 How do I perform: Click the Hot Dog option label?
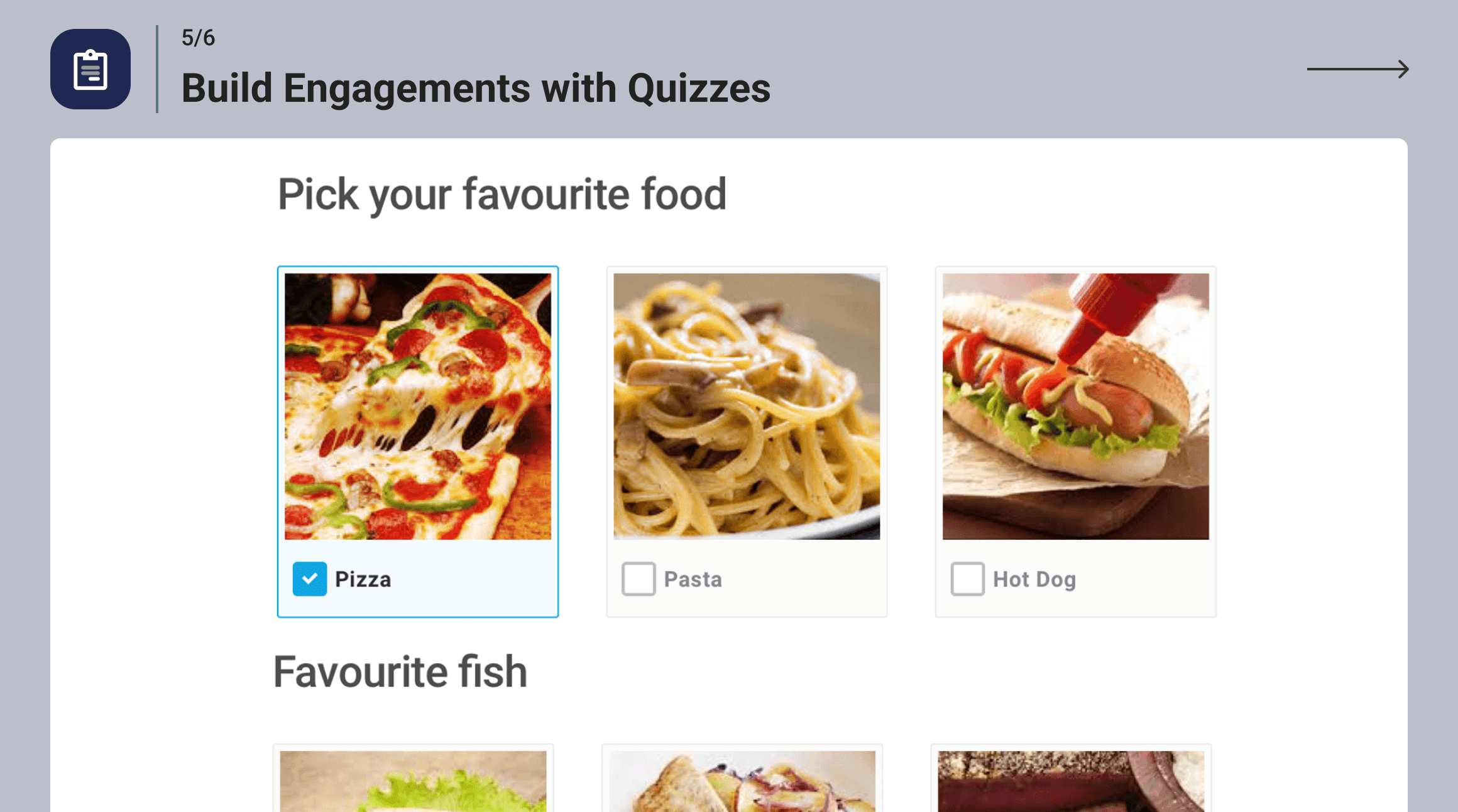coord(1034,579)
